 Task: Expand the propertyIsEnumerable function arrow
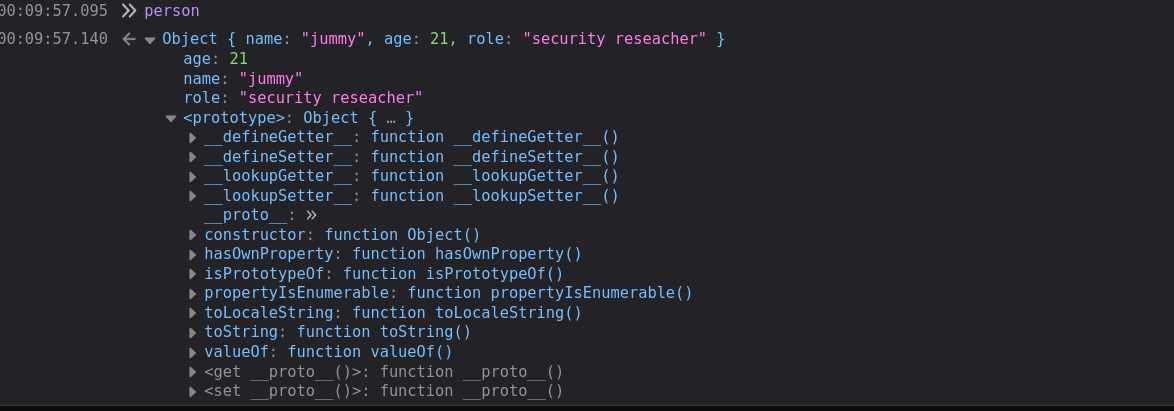coord(192,293)
